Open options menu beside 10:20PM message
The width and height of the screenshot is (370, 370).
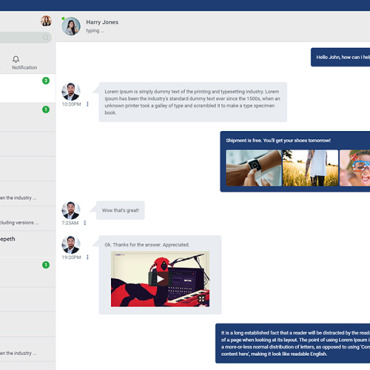(87, 104)
